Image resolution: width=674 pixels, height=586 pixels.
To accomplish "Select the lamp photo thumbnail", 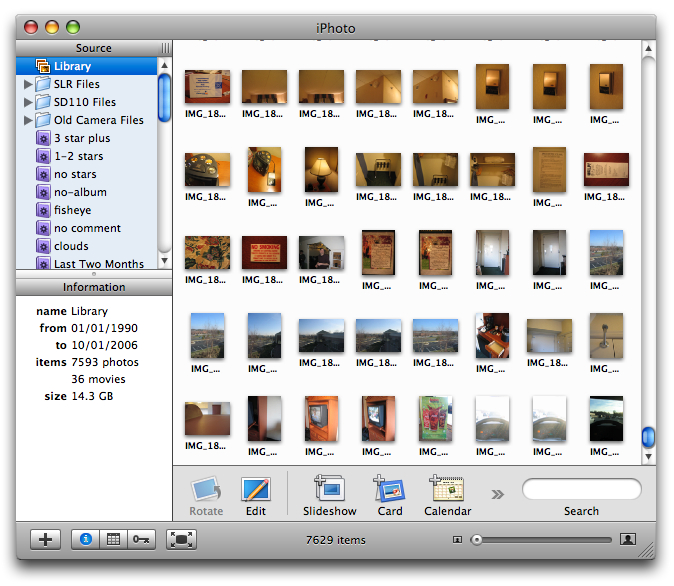I will [321, 169].
